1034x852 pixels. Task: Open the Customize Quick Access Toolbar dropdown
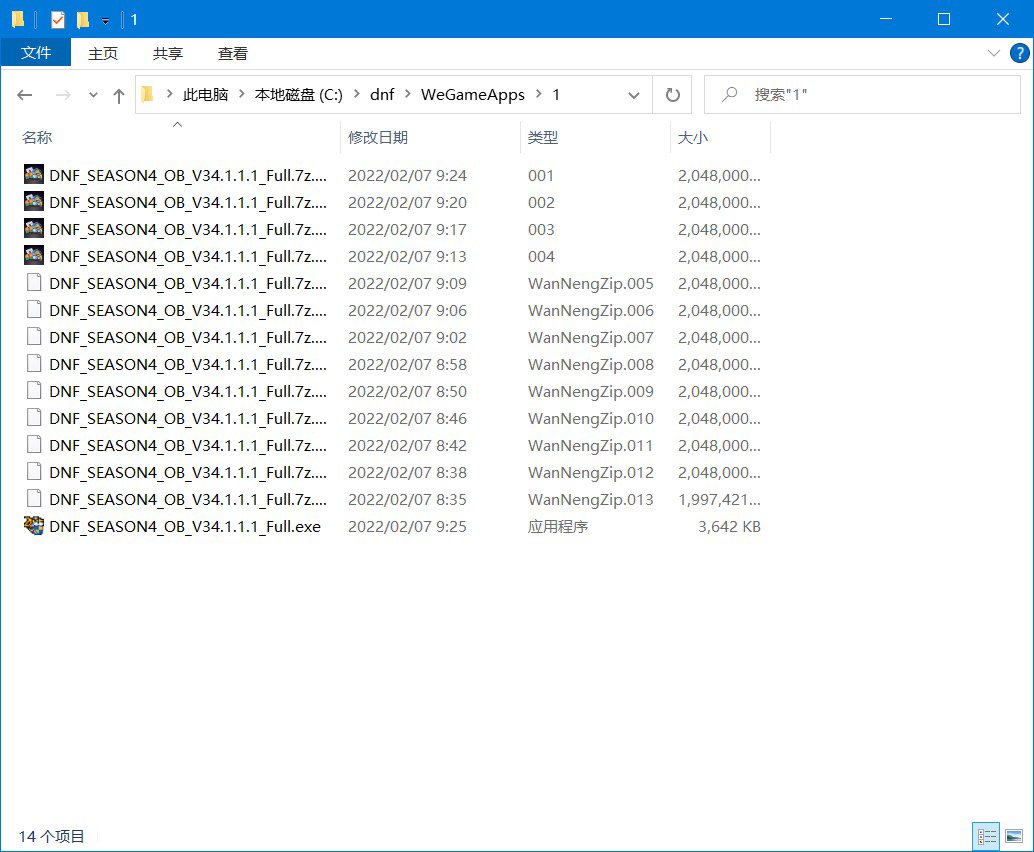click(106, 21)
